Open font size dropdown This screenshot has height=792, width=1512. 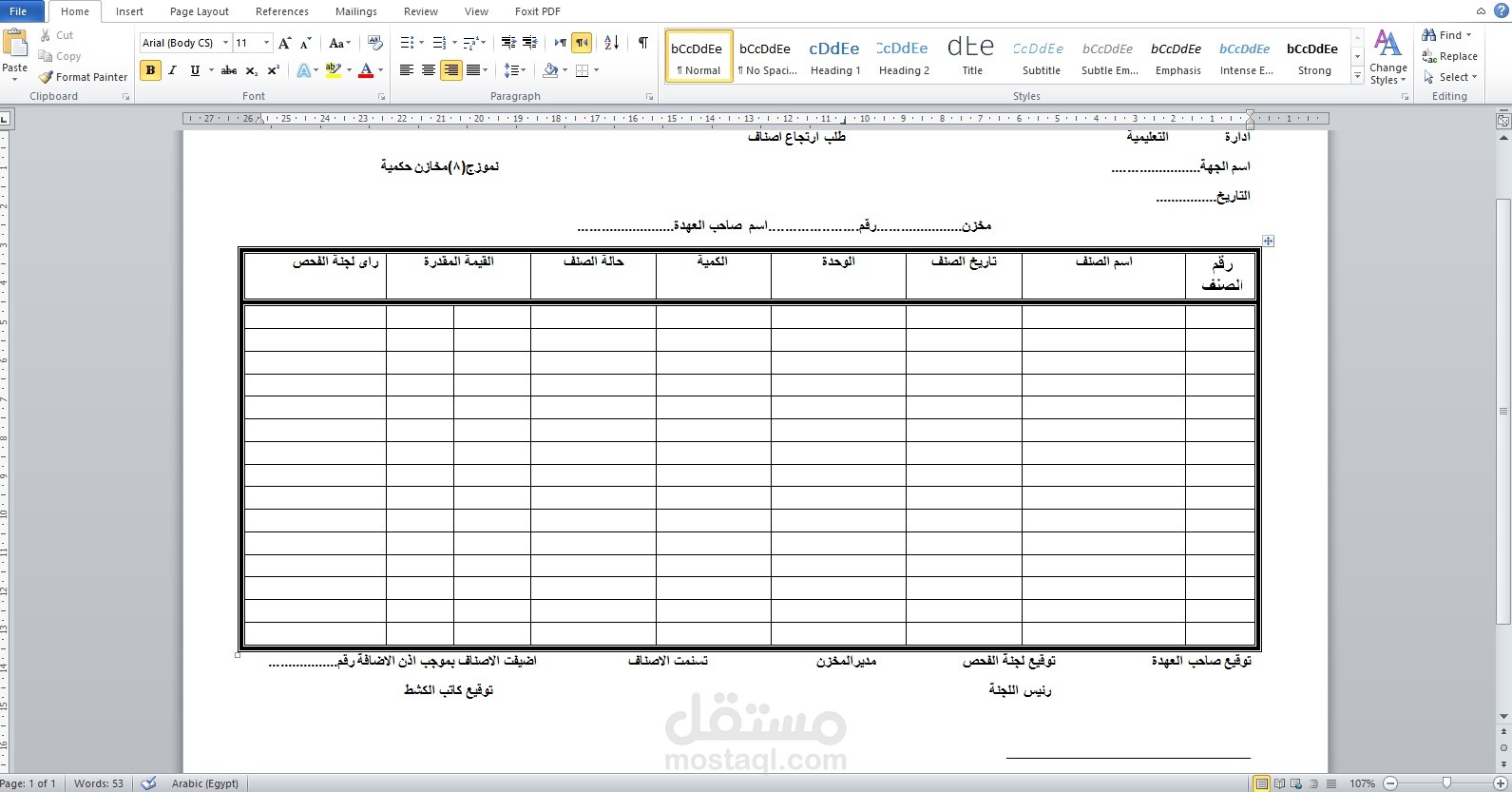click(x=266, y=43)
